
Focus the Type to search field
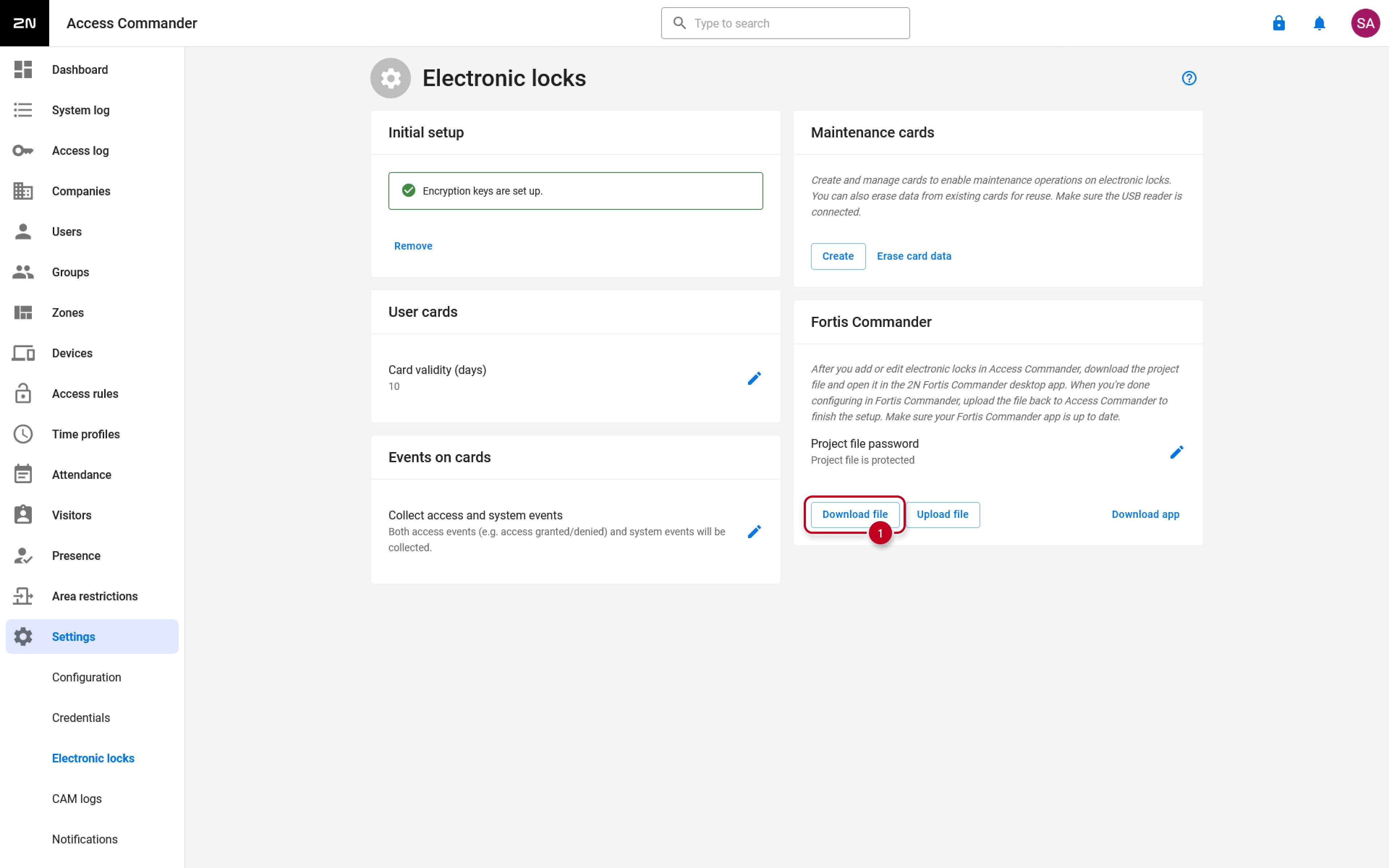point(785,23)
